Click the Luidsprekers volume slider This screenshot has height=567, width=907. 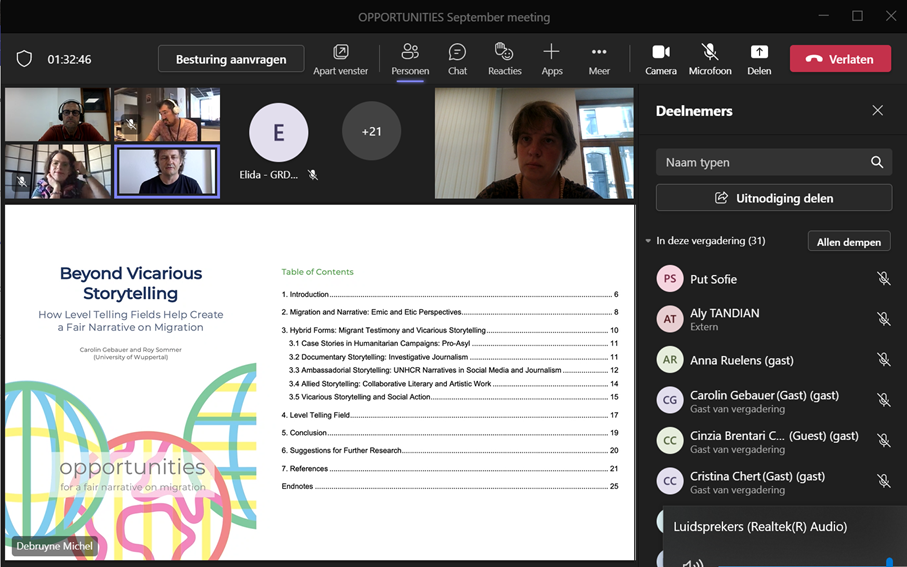click(x=800, y=561)
